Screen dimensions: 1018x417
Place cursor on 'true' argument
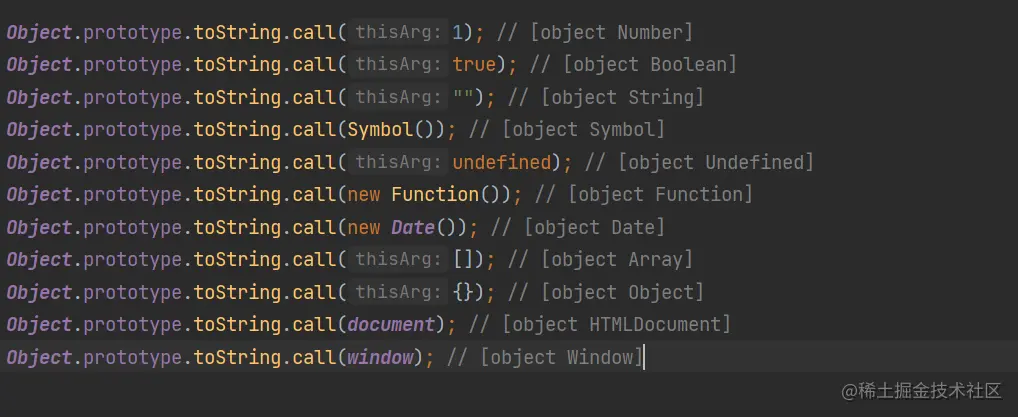474,65
